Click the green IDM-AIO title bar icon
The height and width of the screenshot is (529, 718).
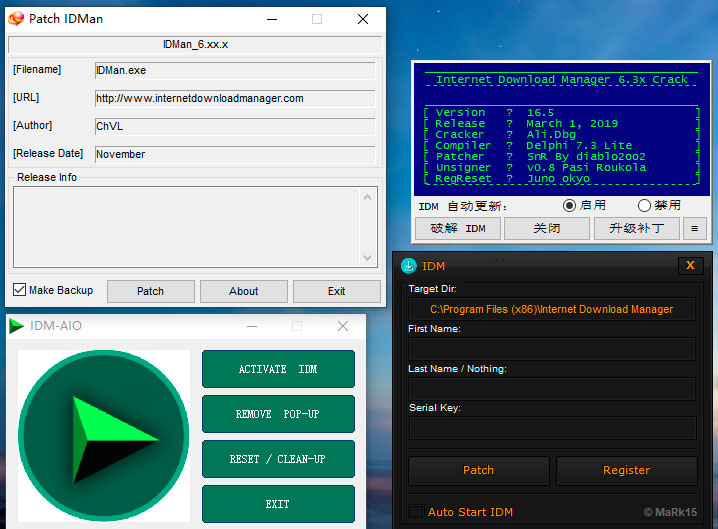pos(16,326)
